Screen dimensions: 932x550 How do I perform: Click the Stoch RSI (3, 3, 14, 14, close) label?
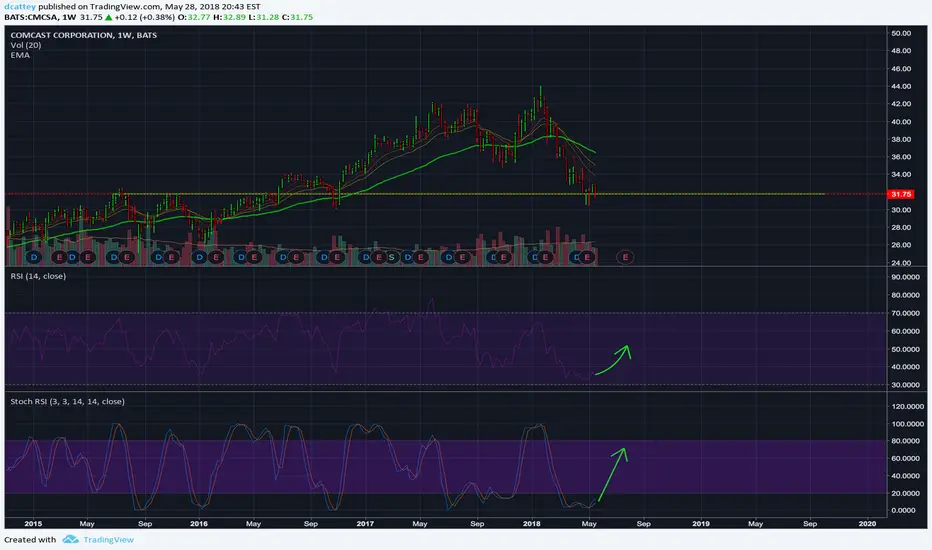pyautogui.click(x=67, y=401)
